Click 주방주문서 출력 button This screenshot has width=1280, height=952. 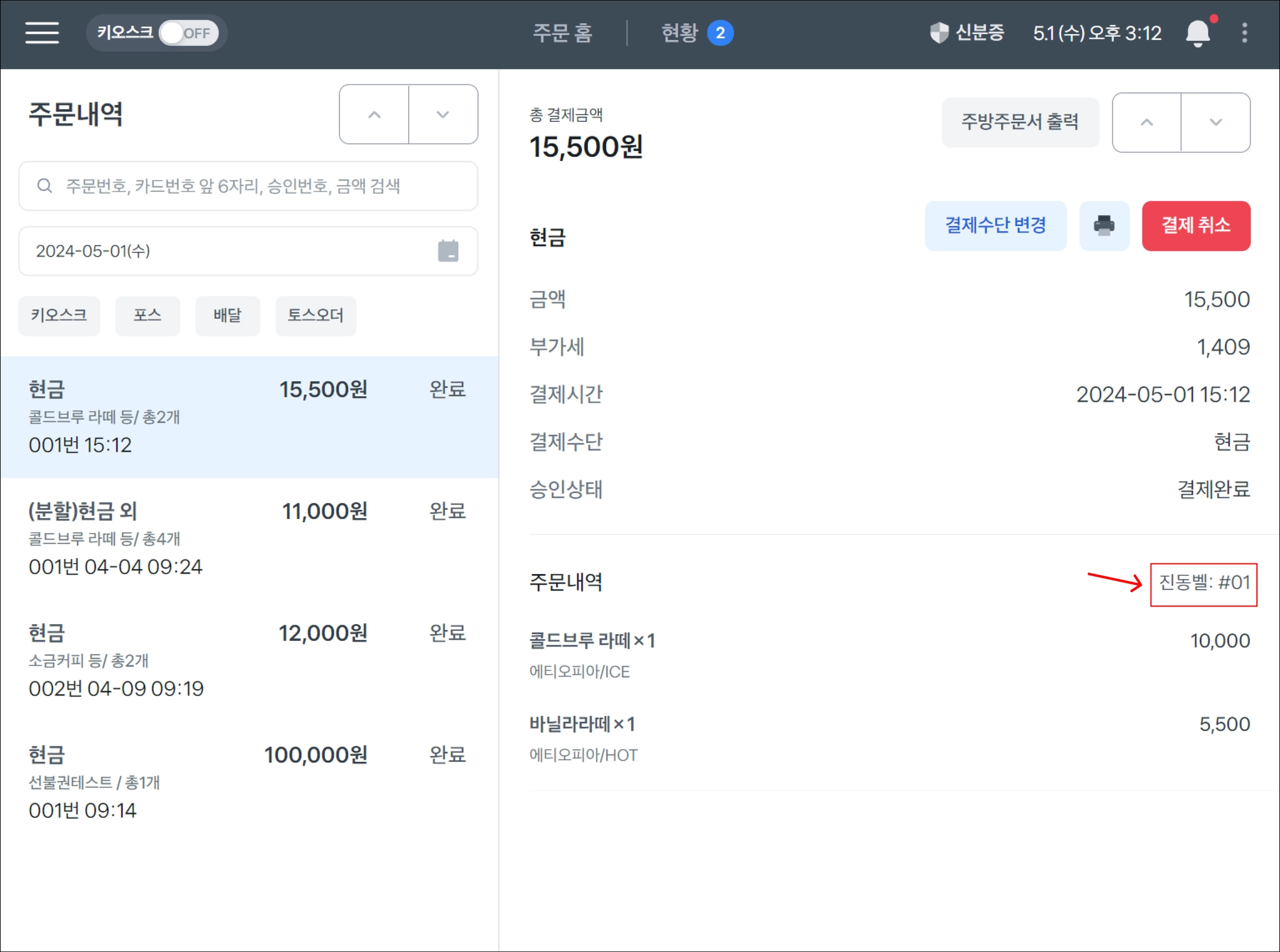(x=1019, y=122)
